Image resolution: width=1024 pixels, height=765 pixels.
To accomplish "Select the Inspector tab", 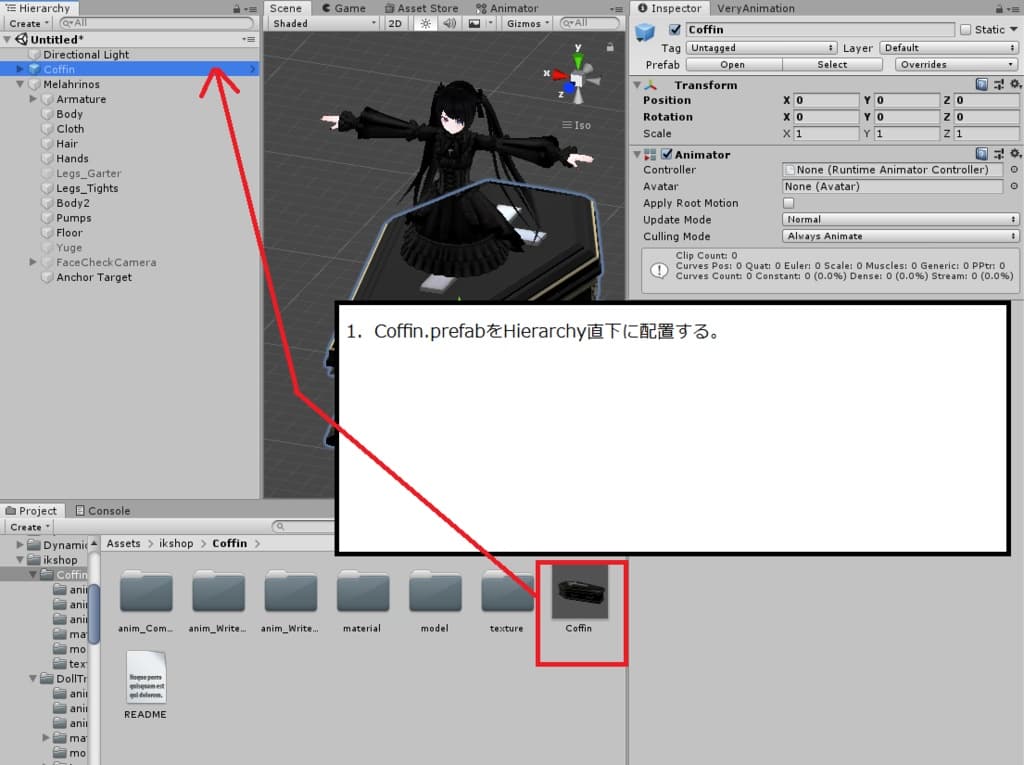I will click(x=669, y=8).
